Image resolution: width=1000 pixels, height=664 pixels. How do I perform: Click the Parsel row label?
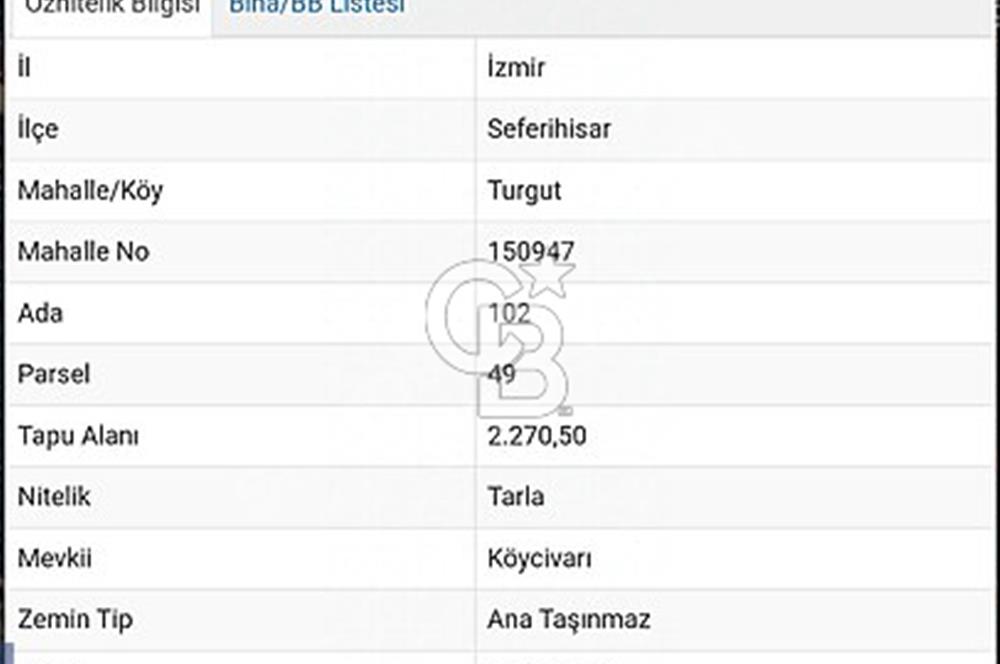click(x=53, y=374)
